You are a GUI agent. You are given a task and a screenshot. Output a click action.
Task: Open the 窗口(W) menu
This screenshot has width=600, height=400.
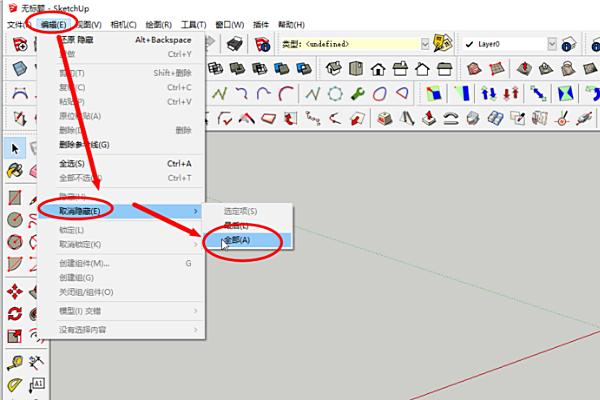tap(230, 25)
